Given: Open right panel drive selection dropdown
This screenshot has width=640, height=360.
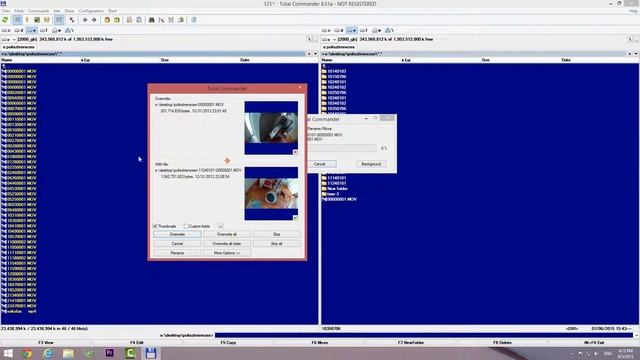Looking at the screenshot, I should [x=329, y=39].
